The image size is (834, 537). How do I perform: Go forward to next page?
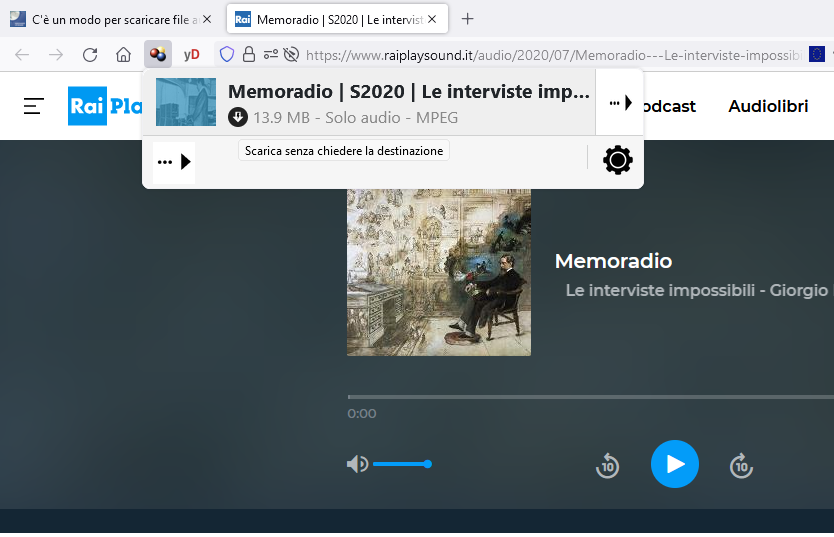(x=56, y=54)
